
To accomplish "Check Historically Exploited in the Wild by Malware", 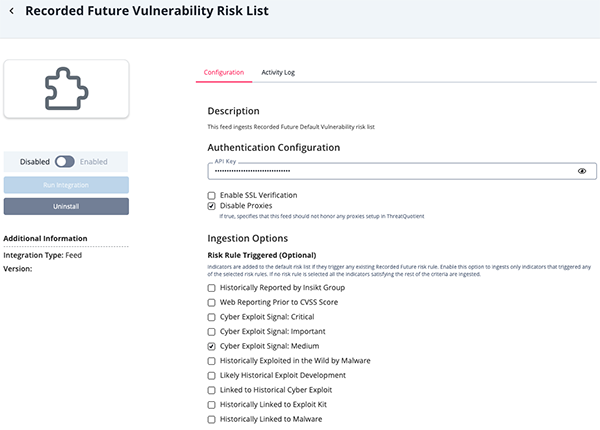I will [x=212, y=360].
